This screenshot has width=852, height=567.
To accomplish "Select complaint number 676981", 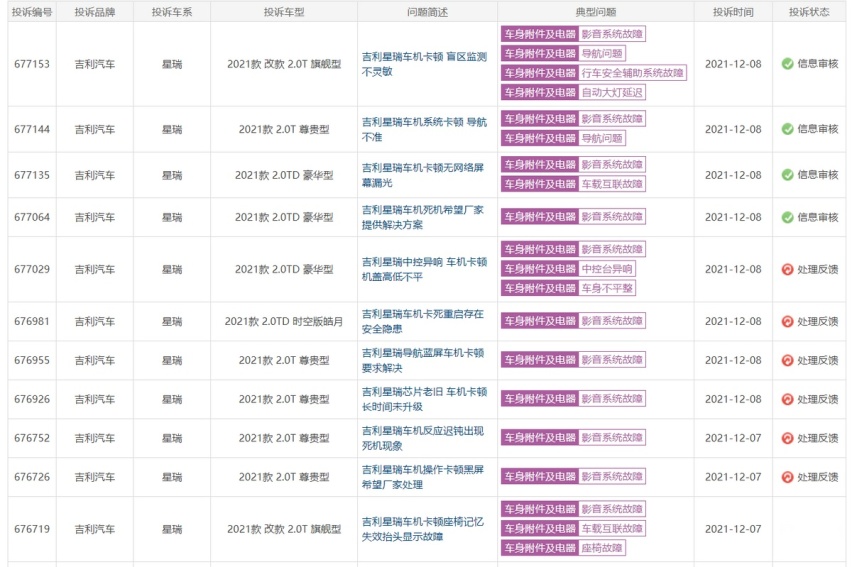I will pyautogui.click(x=32, y=322).
